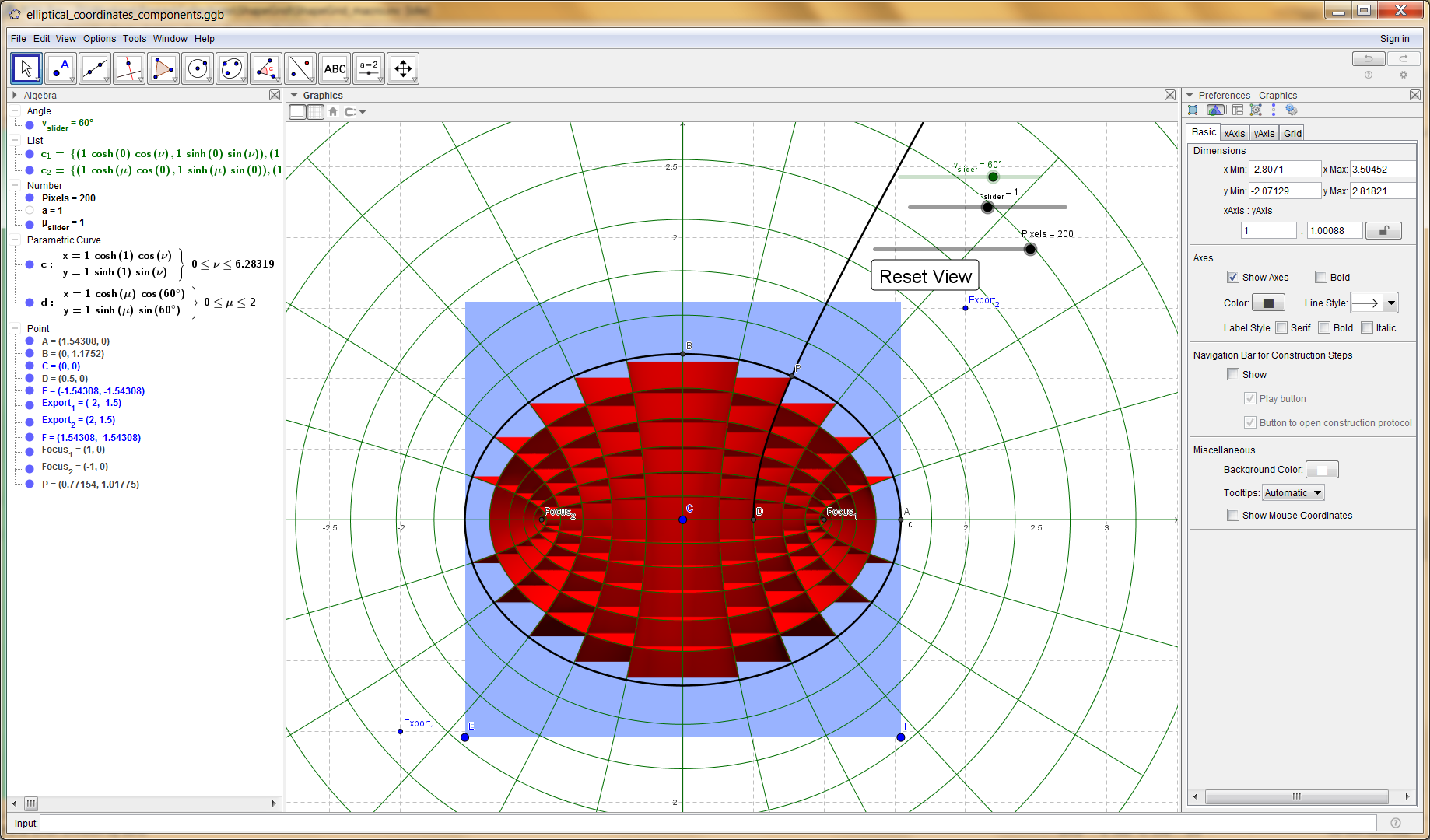
Task: Toggle visibility of number a = 1
Action: 30,211
